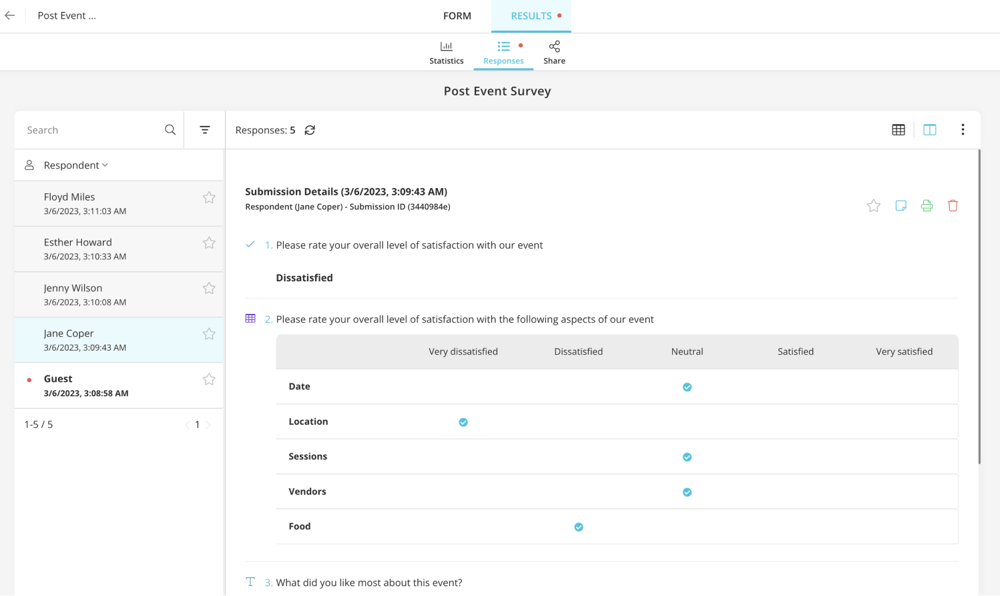Switch to split panel view

coord(930,130)
